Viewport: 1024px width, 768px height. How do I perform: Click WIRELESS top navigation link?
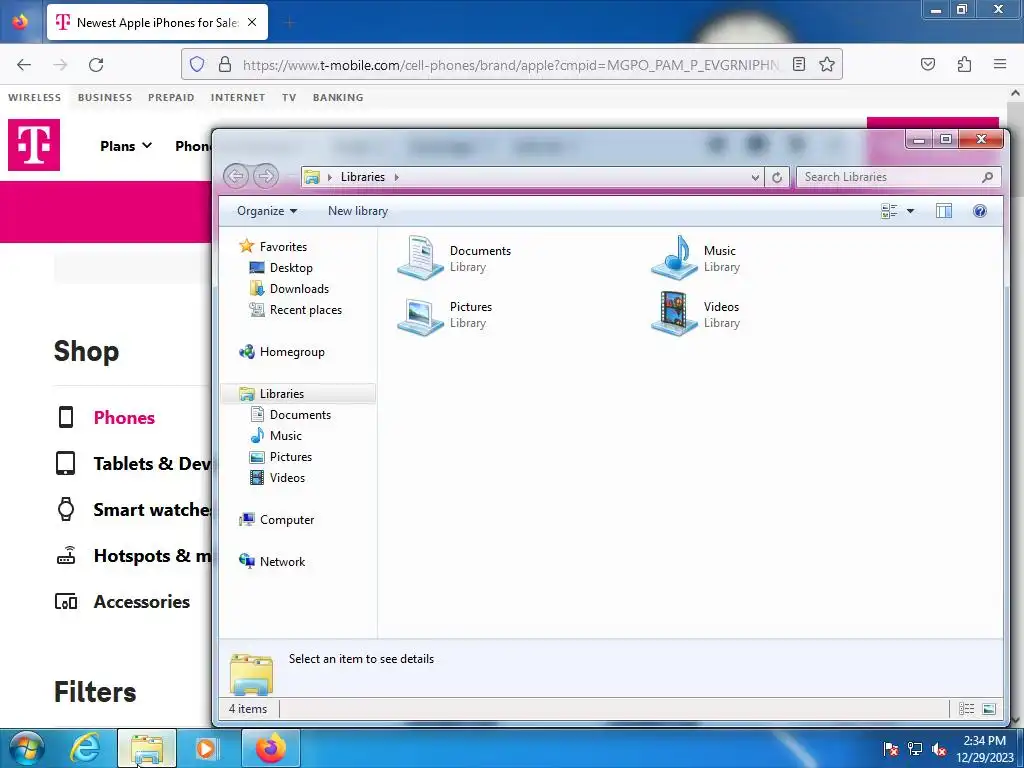(x=35, y=97)
